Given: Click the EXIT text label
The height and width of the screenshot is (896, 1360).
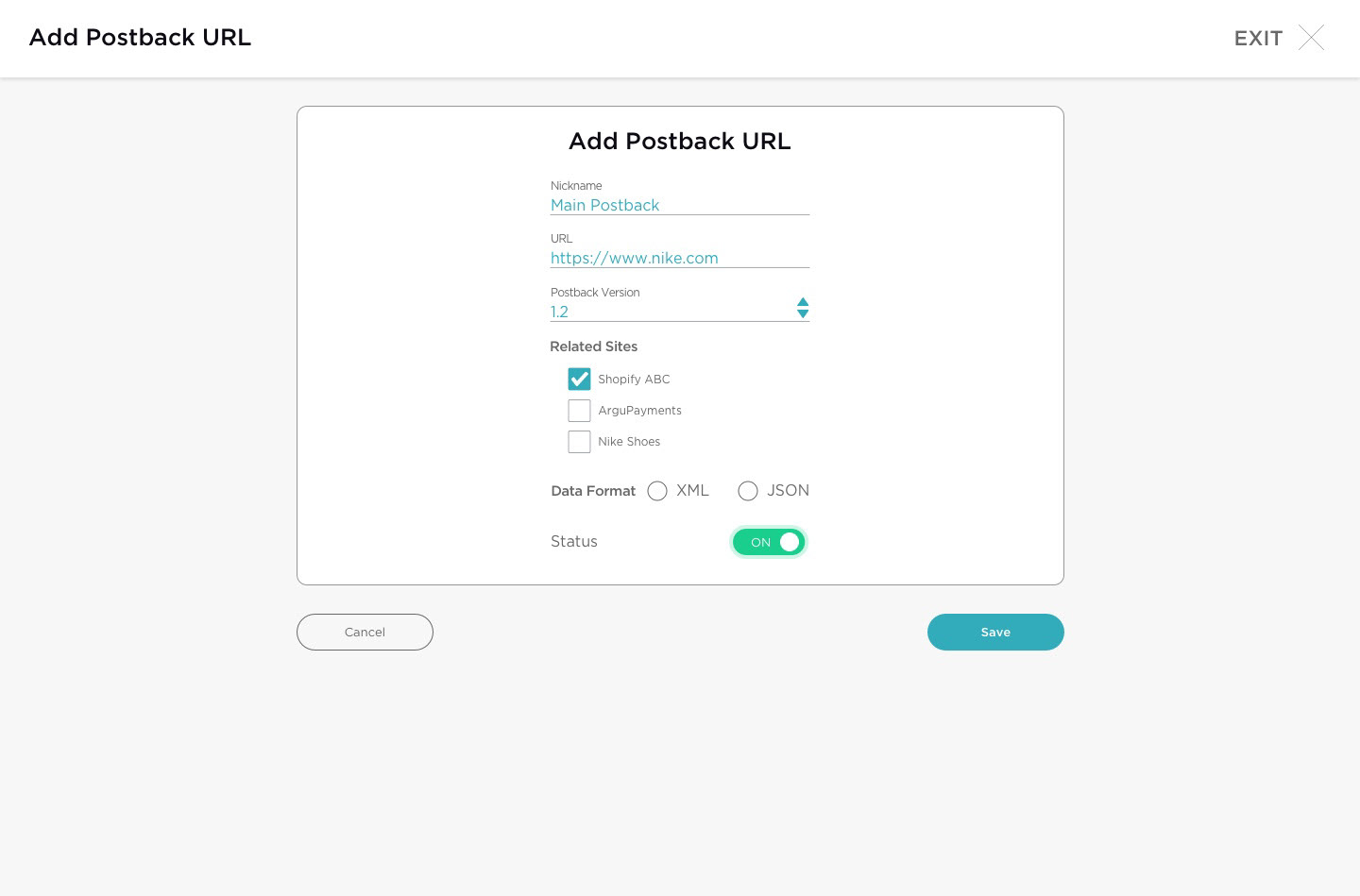Looking at the screenshot, I should (x=1258, y=39).
